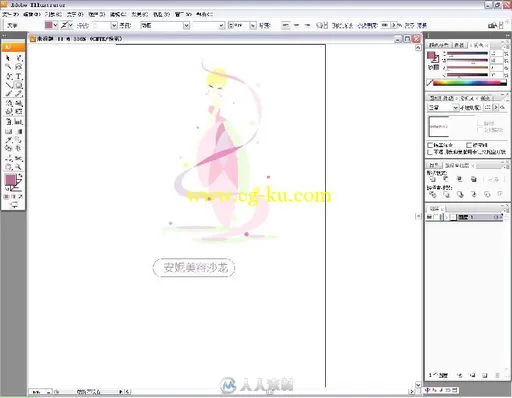The image size is (512, 398).
Task: Select the Rounded Rectangle shape tool
Action: [x=19, y=85]
